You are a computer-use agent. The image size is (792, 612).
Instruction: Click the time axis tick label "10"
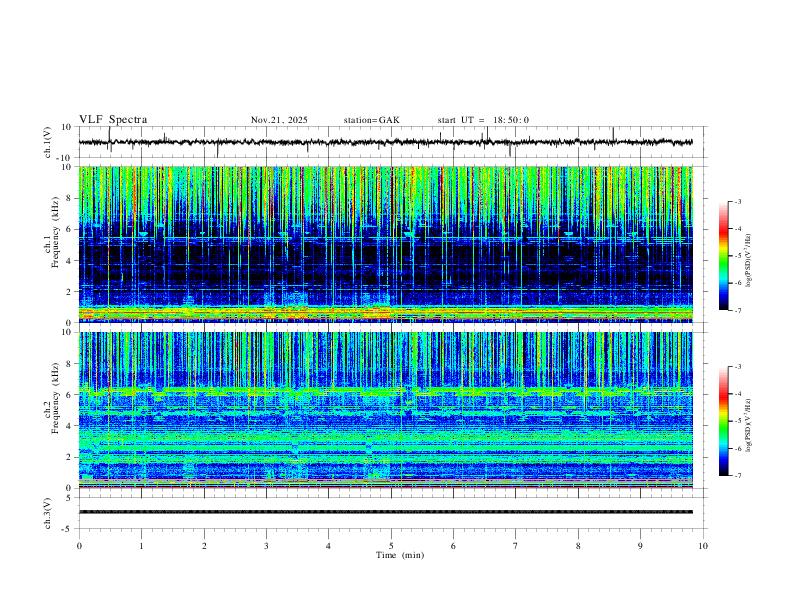[x=703, y=546]
